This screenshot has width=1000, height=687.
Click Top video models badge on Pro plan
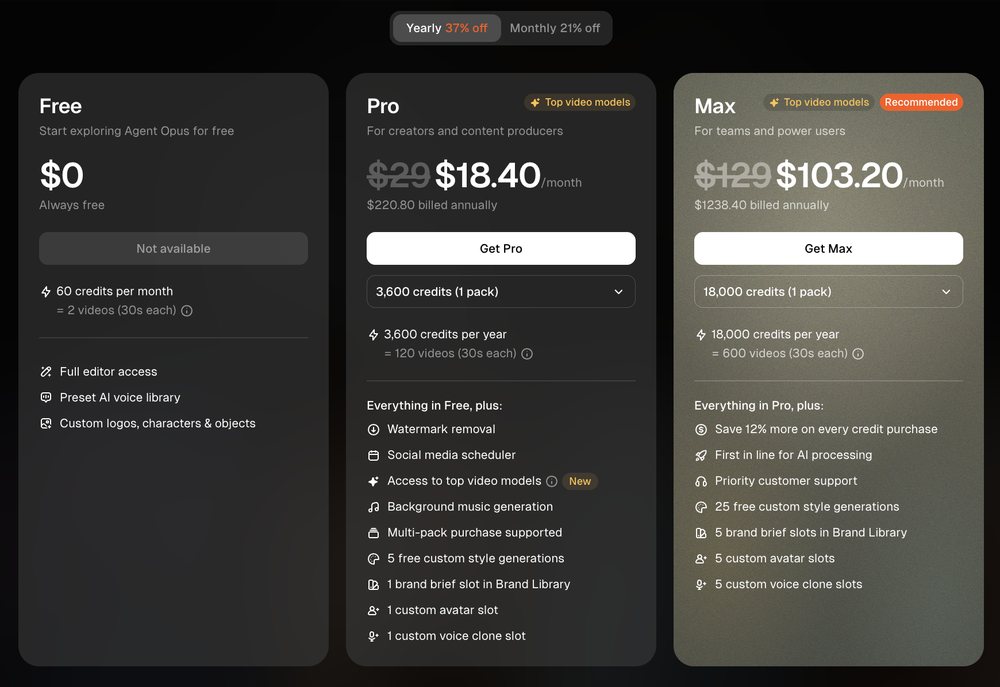coord(580,102)
